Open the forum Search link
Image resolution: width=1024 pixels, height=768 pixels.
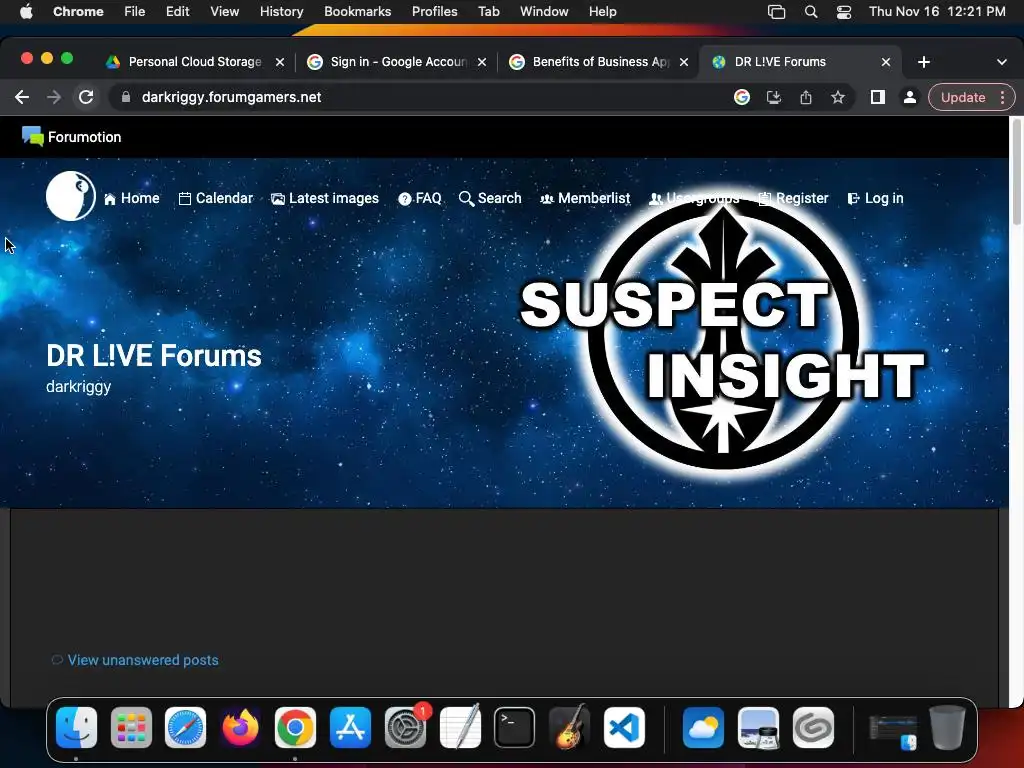pos(490,199)
